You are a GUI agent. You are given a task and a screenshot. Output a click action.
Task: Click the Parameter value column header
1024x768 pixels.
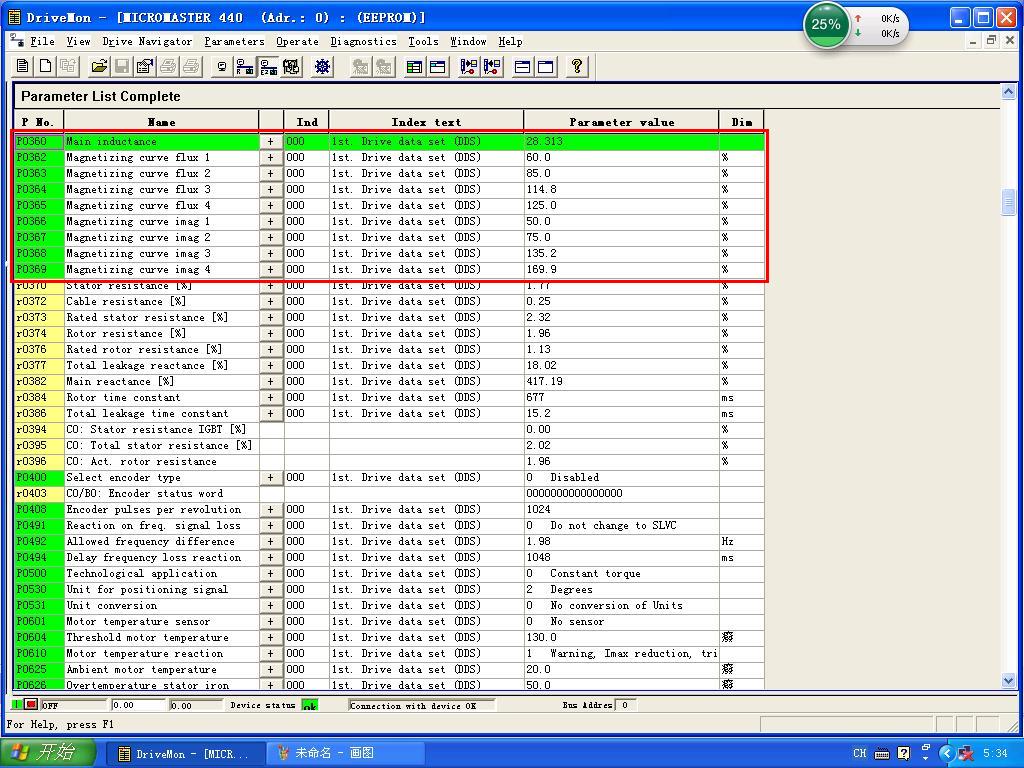coord(621,121)
